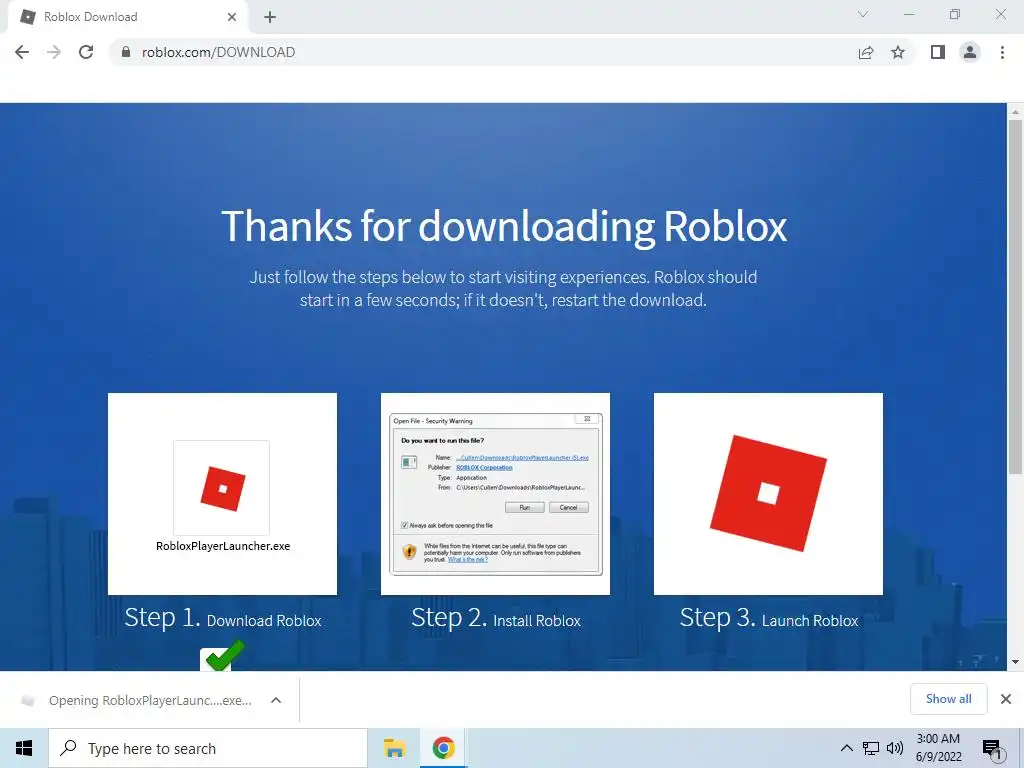Open the clock showing 3:00 AM

click(x=938, y=748)
